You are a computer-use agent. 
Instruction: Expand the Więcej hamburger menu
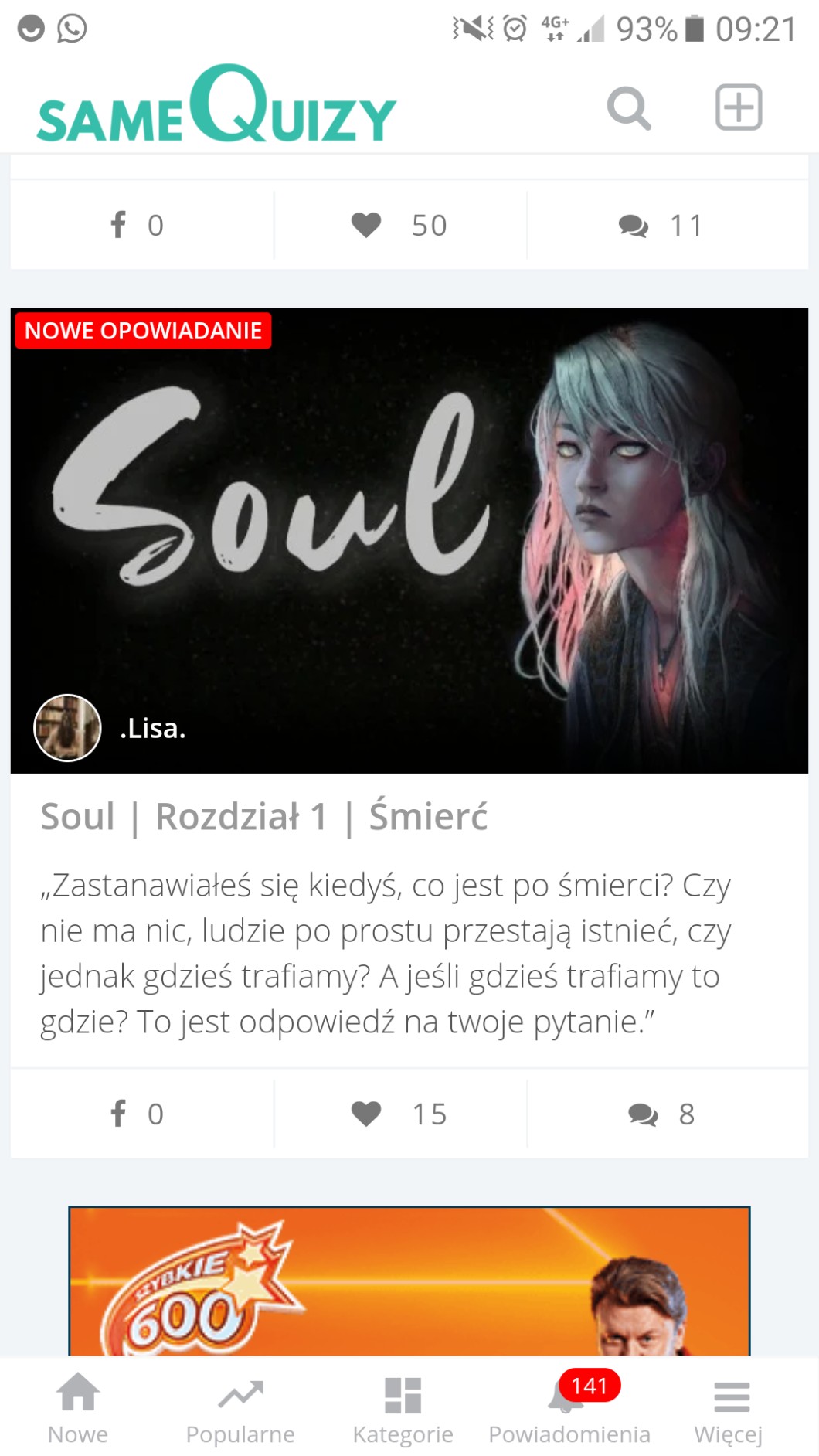pyautogui.click(x=729, y=1408)
